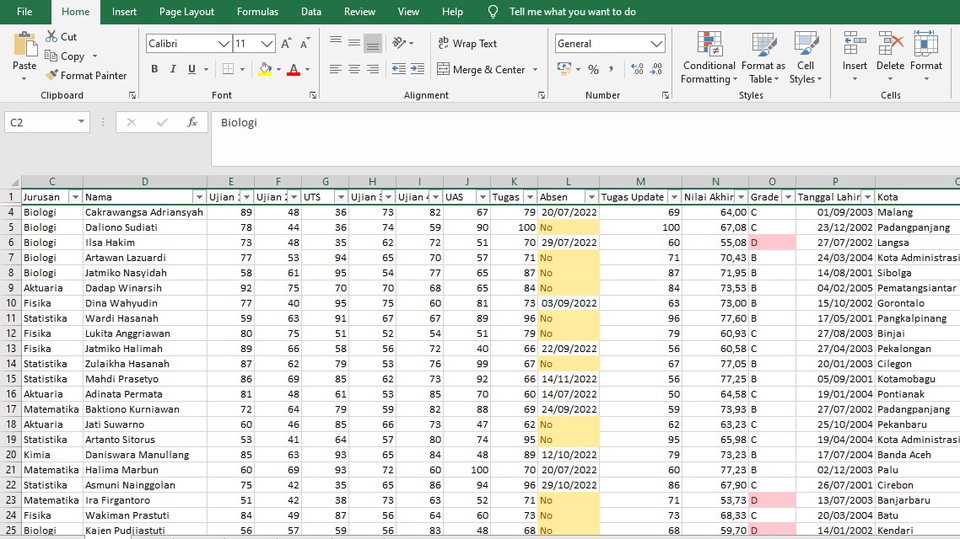The image size is (960, 539).
Task: Top align the cell contents
Action: click(x=336, y=42)
